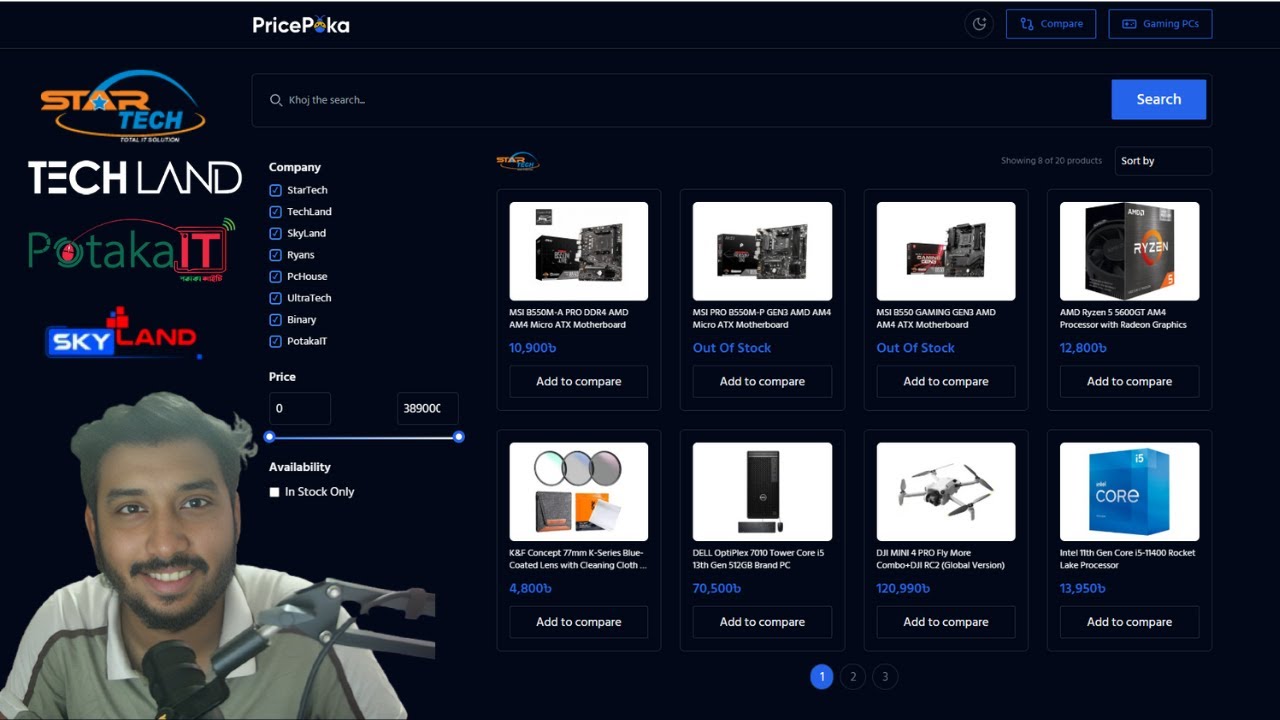Uncheck the Binary company checkbox
This screenshot has width=1280, height=720.
point(275,320)
